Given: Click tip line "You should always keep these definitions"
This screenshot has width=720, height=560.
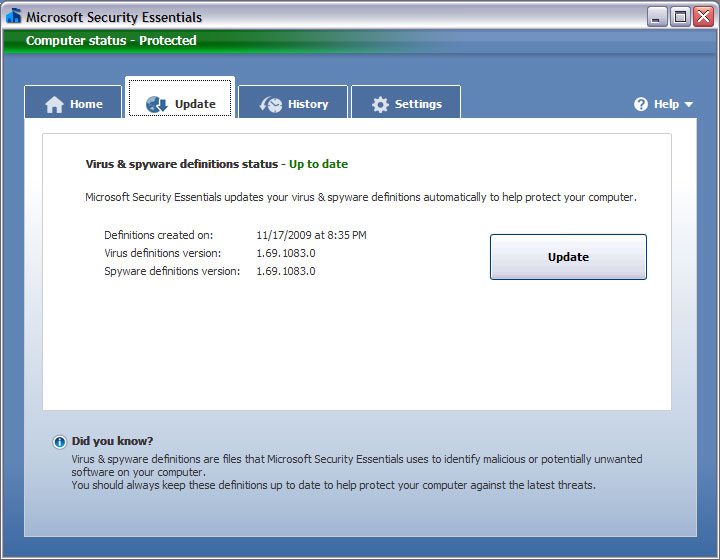Looking at the screenshot, I should pos(333,485).
